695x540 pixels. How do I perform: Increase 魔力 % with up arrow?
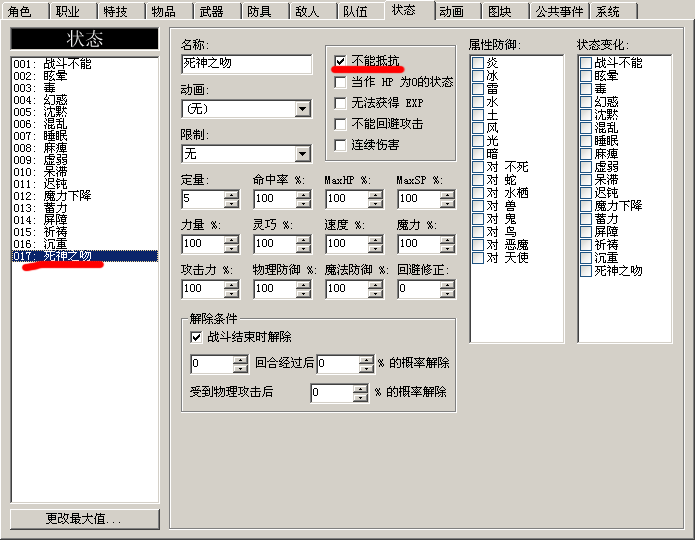click(x=448, y=239)
